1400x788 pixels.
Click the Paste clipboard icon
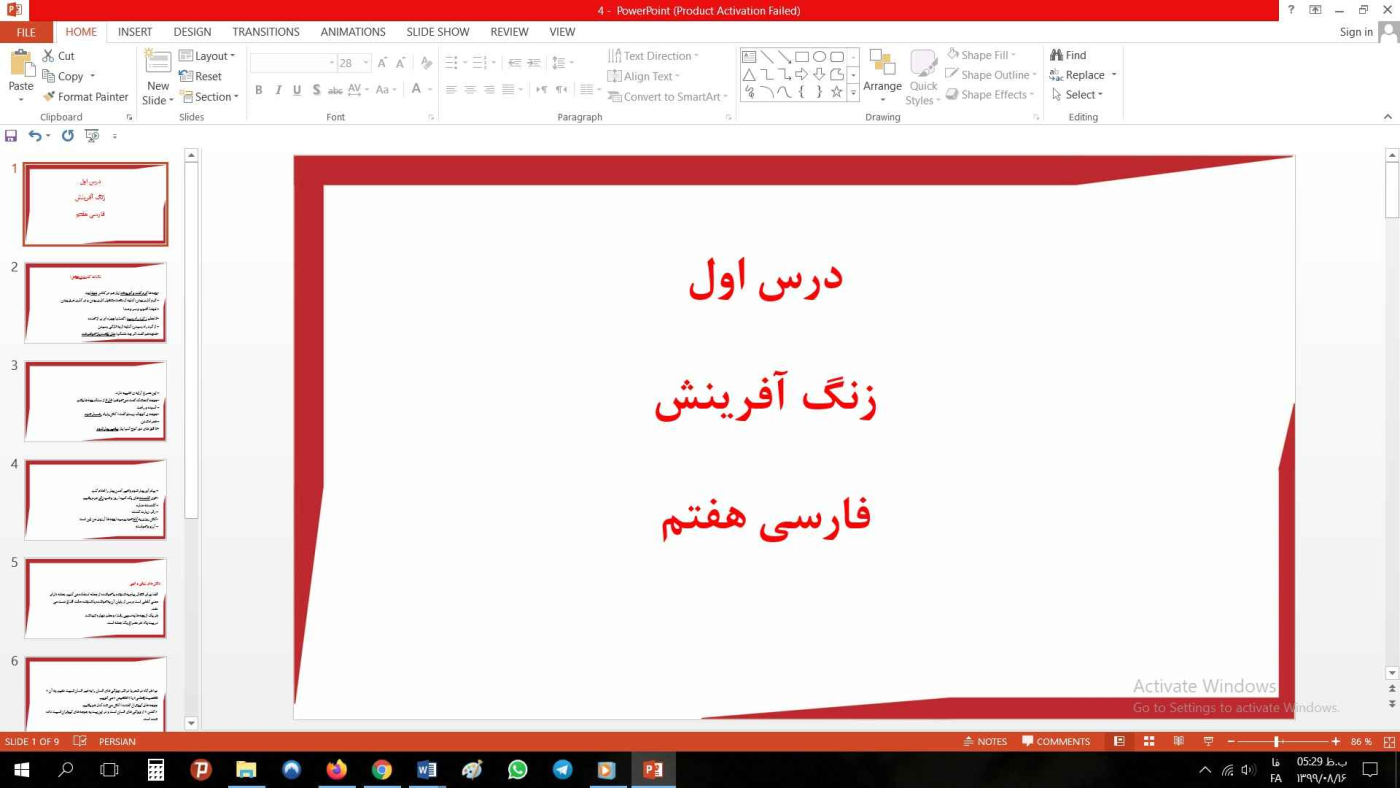point(21,65)
